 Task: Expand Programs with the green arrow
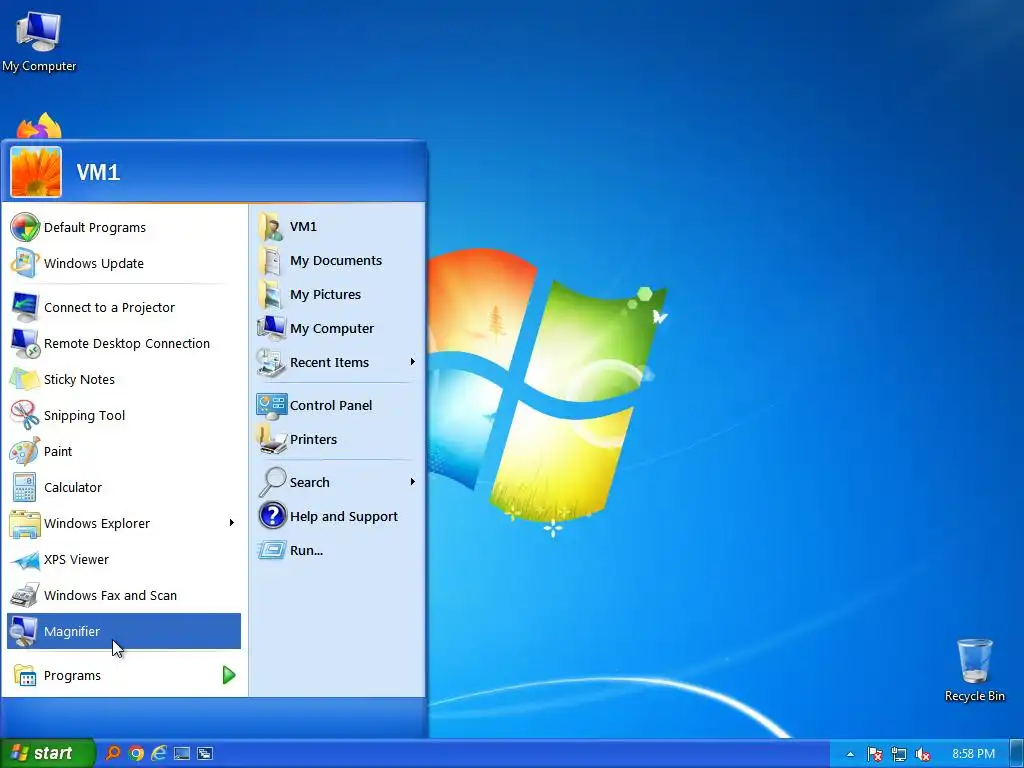click(x=229, y=675)
